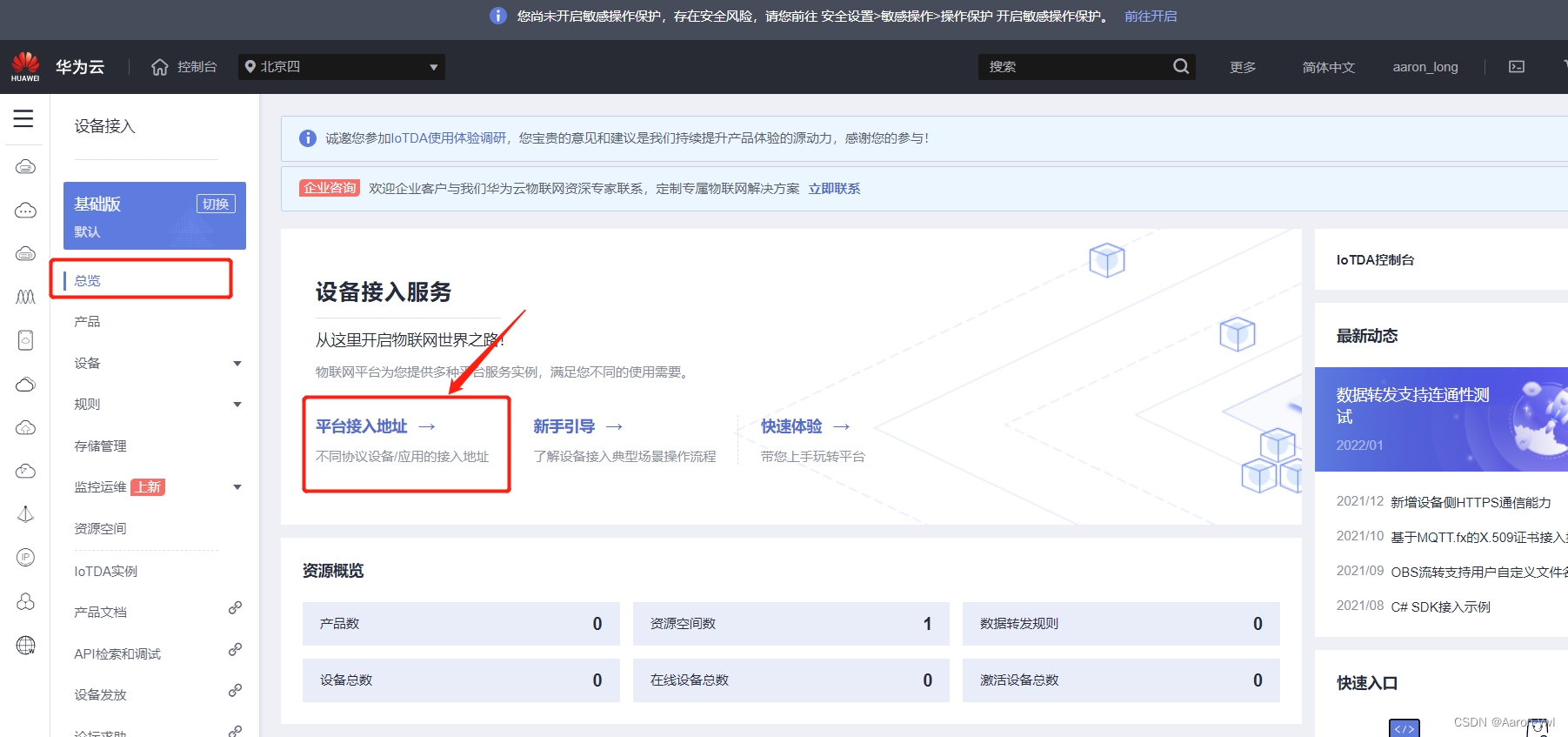Image resolution: width=1568 pixels, height=737 pixels.
Task: Click the cloud with upload arrow sidebar icon
Action: pyautogui.click(x=25, y=427)
